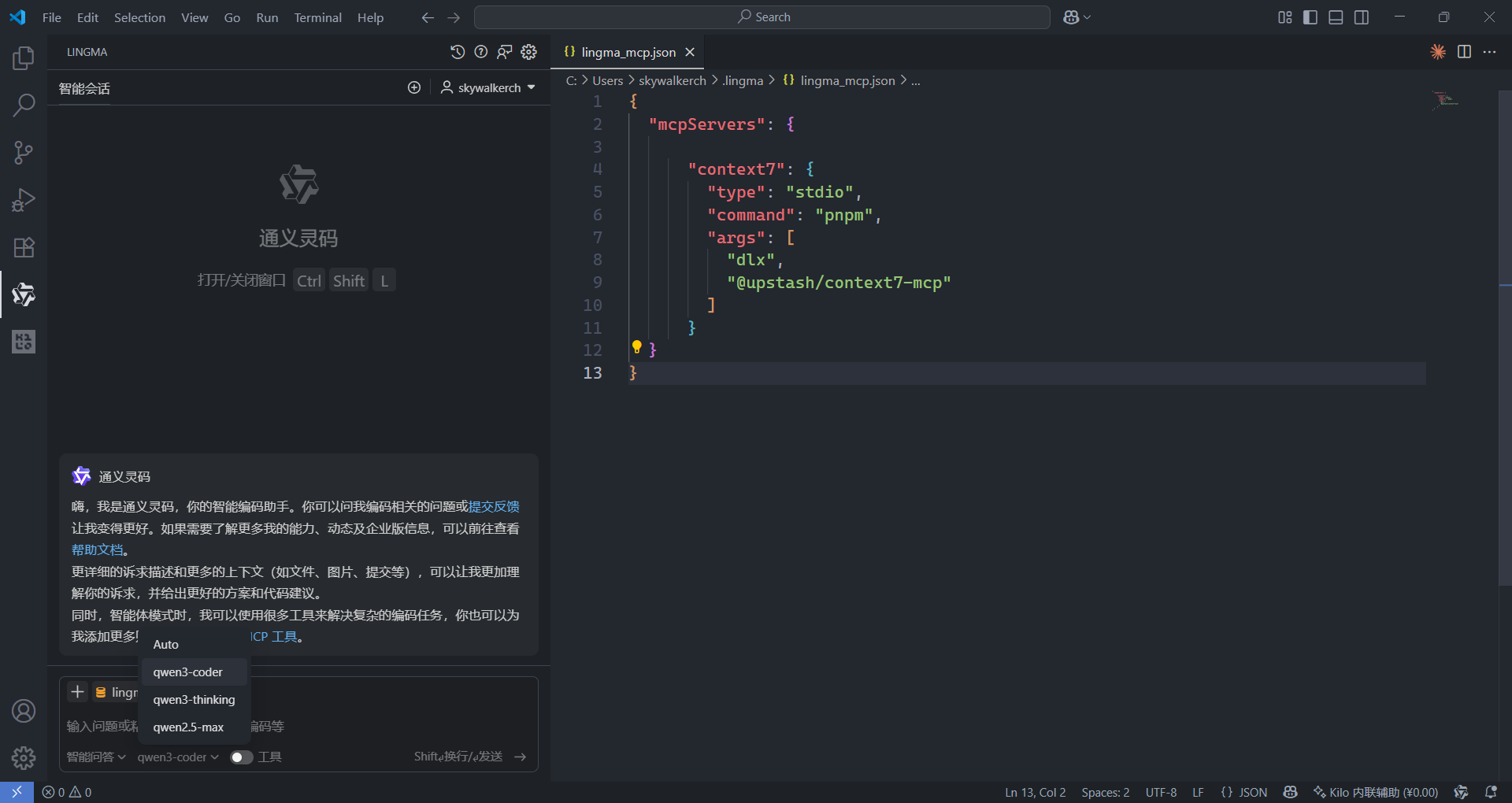Click the .lingma breadcrumb segment
This screenshot has width=1512, height=803.
pos(743,80)
